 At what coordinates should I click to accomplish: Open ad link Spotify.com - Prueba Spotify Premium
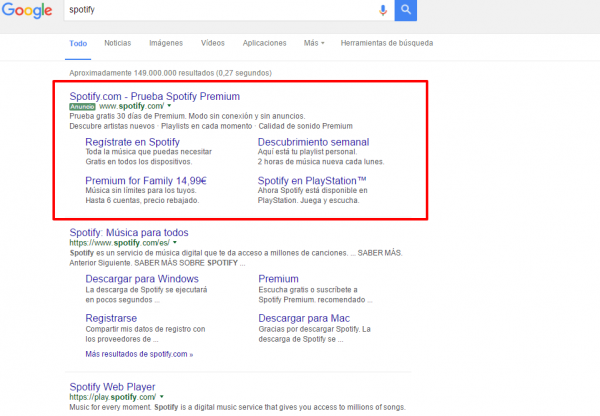(x=155, y=96)
